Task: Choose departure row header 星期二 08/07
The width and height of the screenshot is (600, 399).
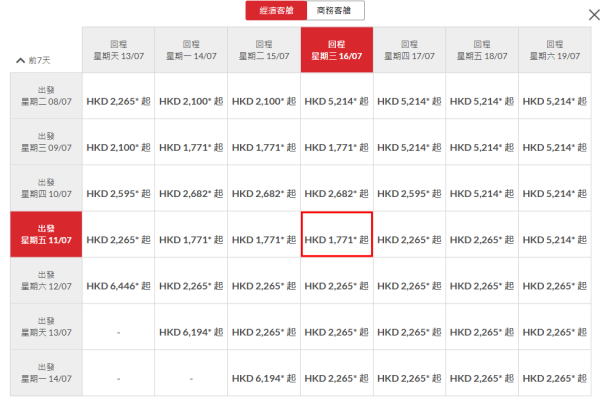Action: (x=46, y=96)
